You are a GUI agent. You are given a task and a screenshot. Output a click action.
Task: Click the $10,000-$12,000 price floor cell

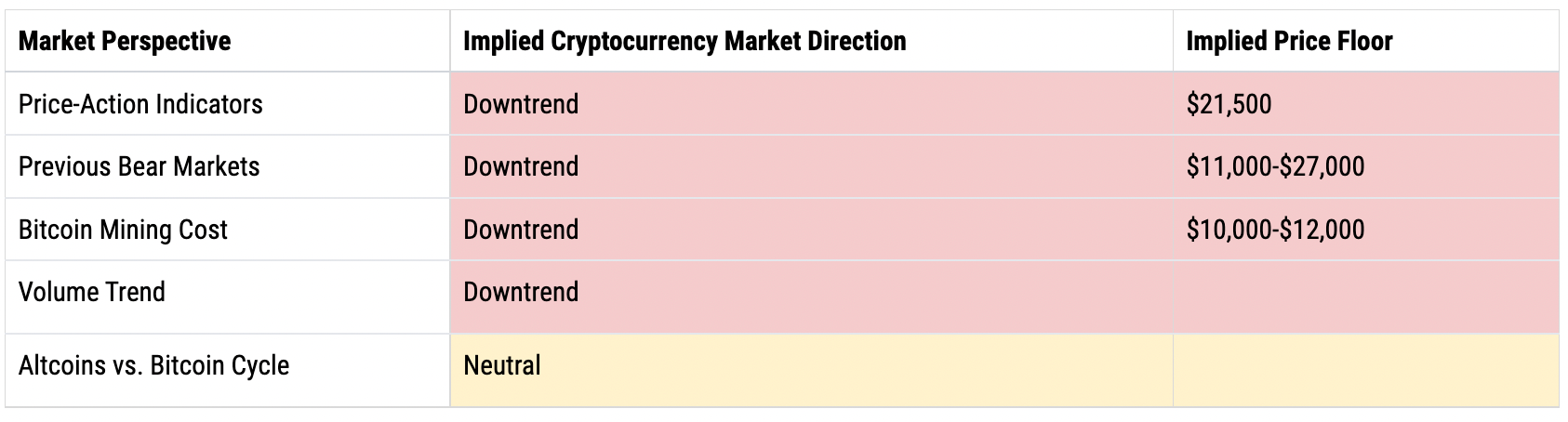point(1366,230)
